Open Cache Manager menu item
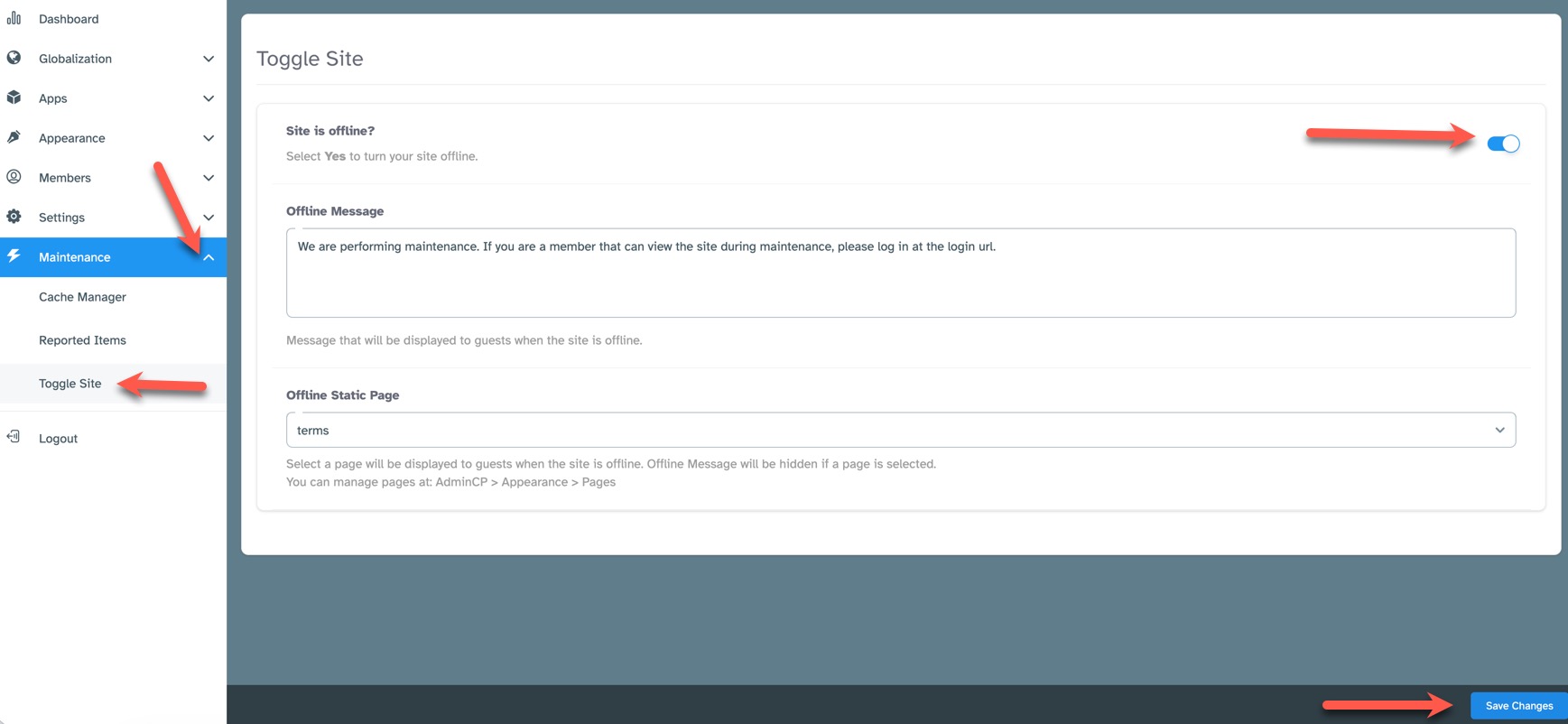 pos(82,297)
